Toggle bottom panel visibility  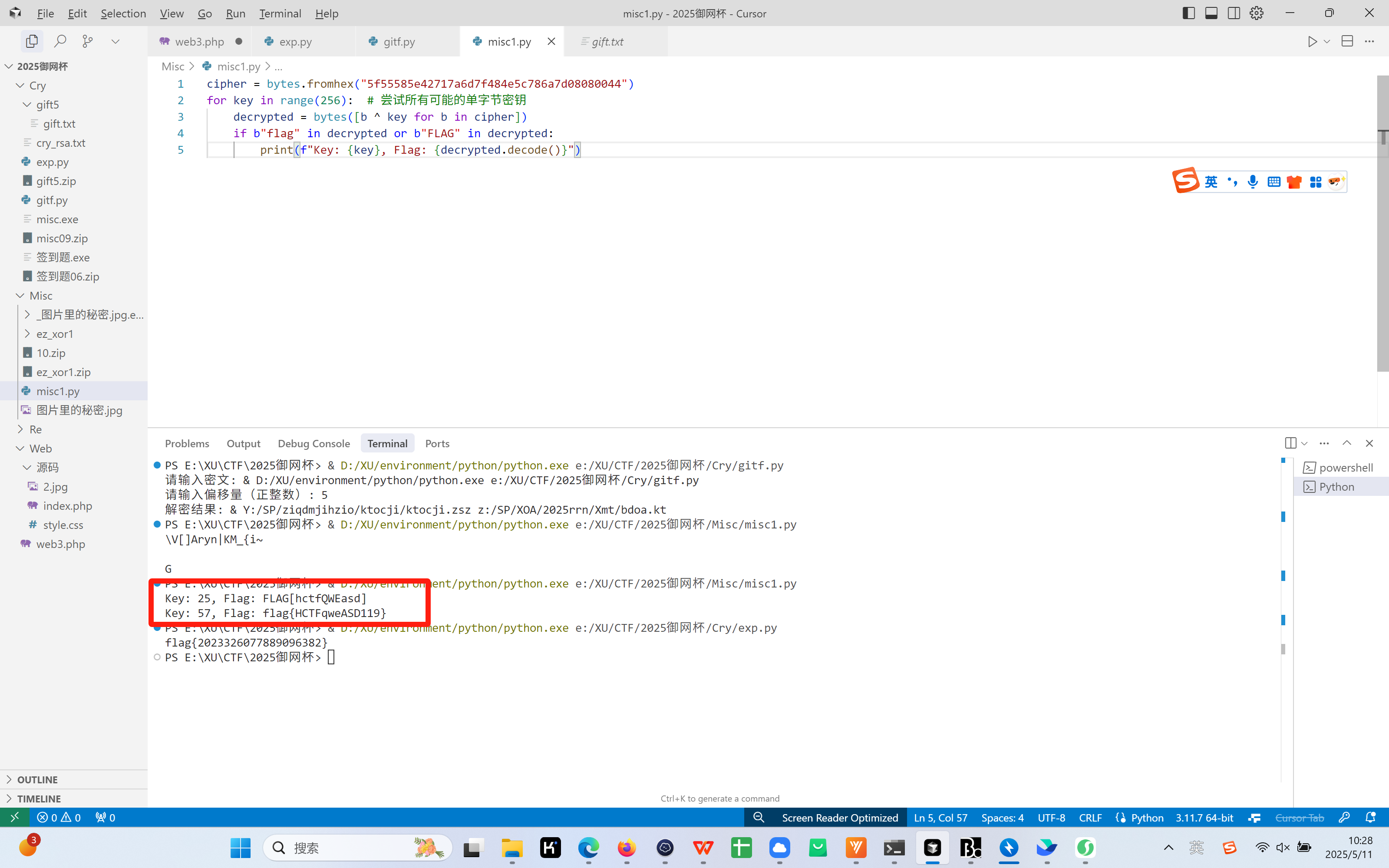point(1211,13)
